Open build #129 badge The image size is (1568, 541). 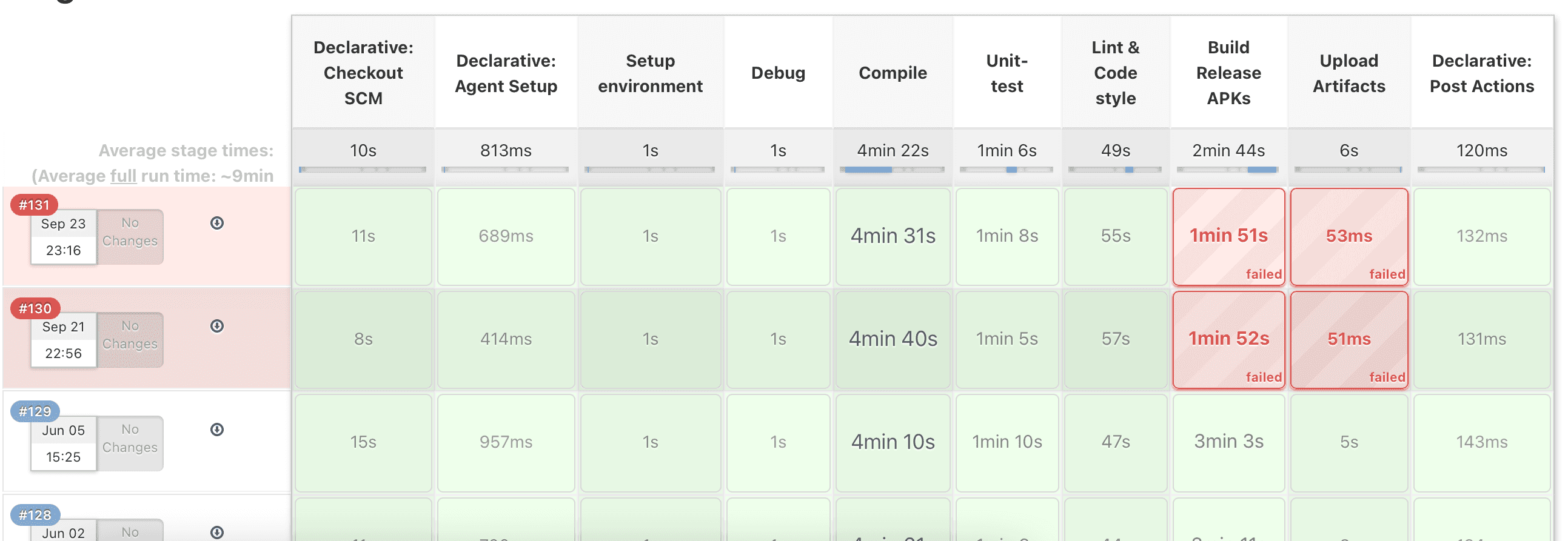point(35,411)
